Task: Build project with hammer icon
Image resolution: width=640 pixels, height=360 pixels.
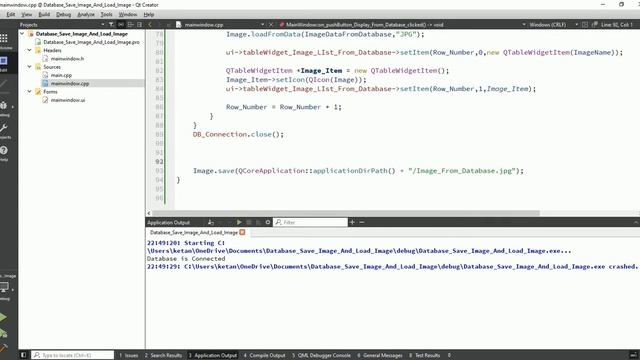Action: point(3,348)
